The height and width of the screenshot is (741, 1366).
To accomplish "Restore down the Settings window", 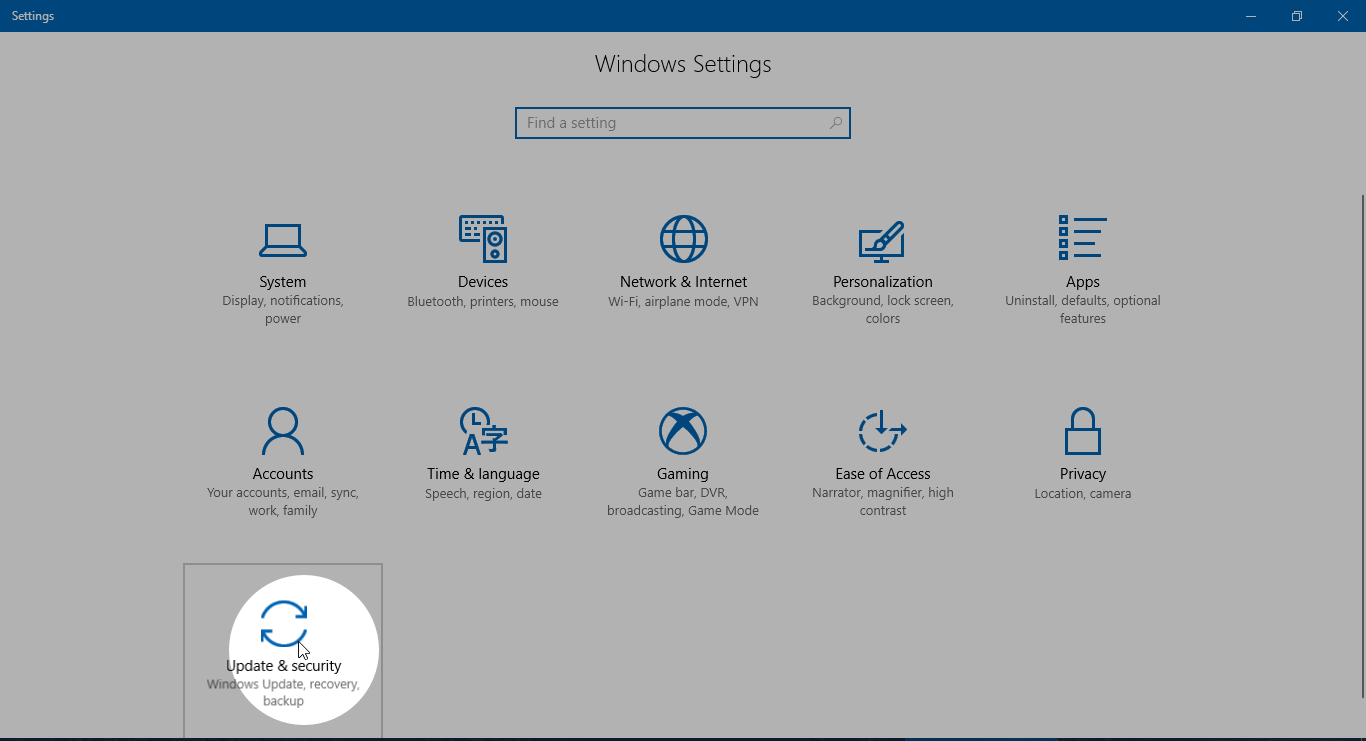I will pos(1297,16).
